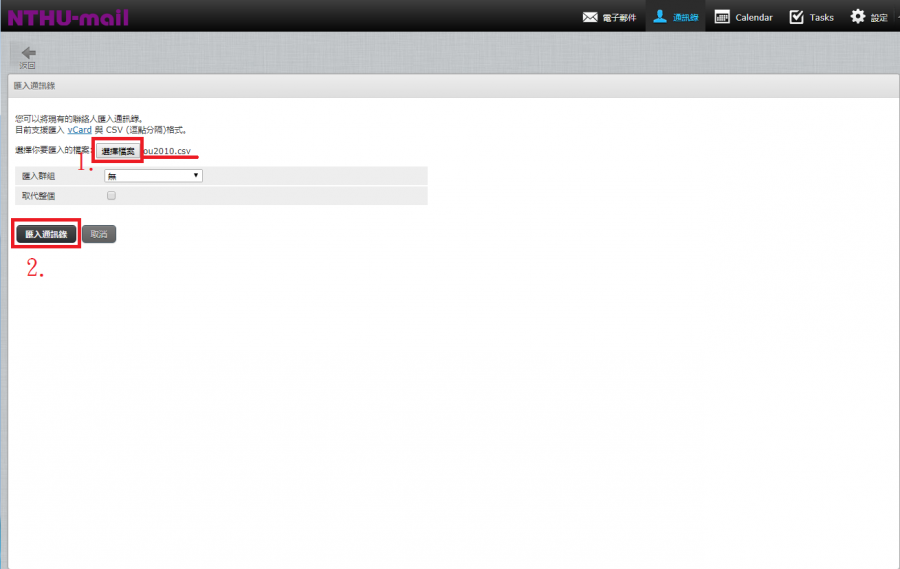Open the vCard link

click(79, 130)
